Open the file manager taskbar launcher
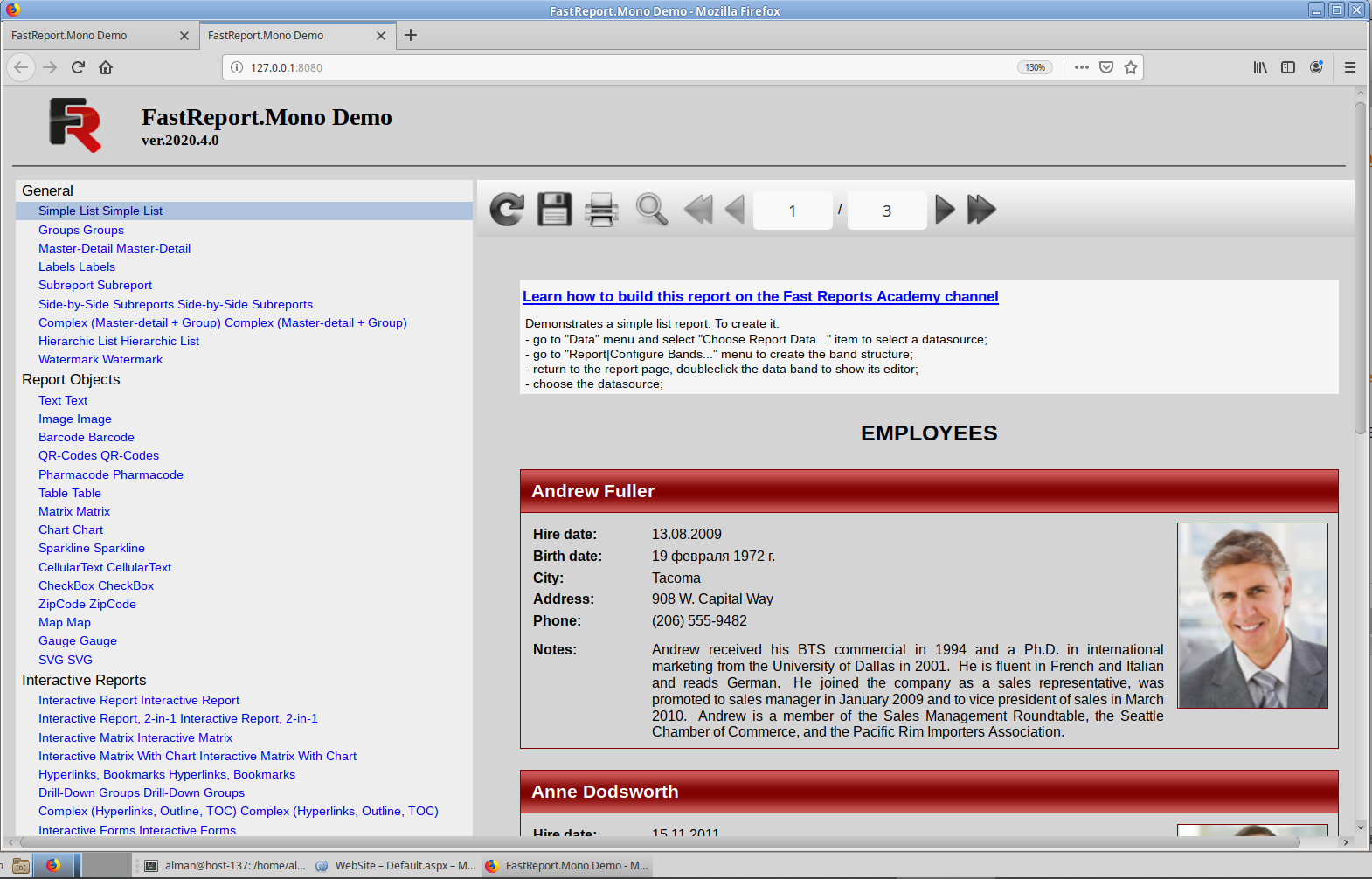The height and width of the screenshot is (879, 1372). coord(21,866)
